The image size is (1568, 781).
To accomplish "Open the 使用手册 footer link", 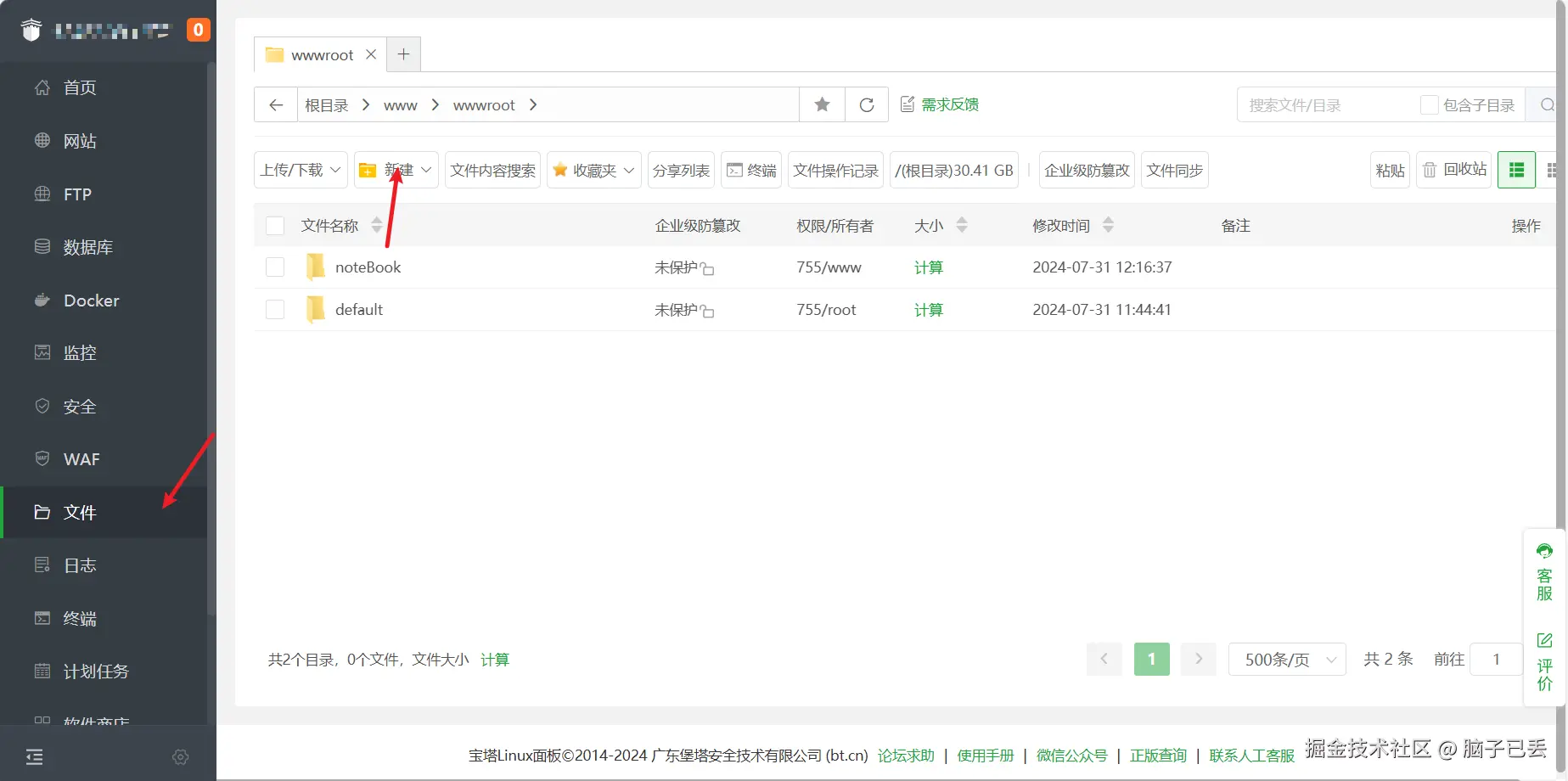I will click(x=985, y=756).
